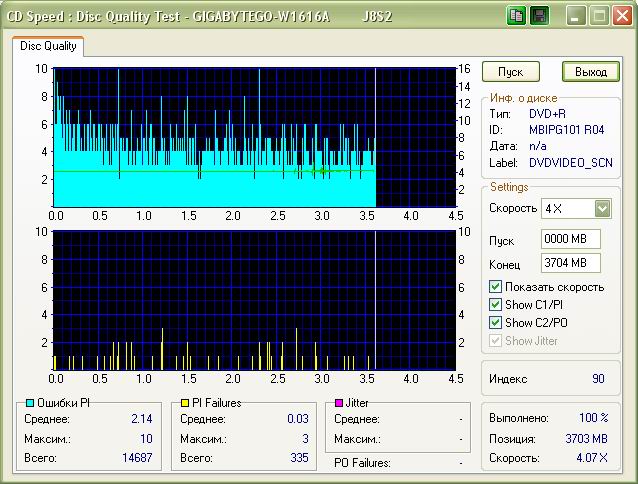Click the window title bar text
This screenshot has height=484, width=638.
click(x=180, y=15)
